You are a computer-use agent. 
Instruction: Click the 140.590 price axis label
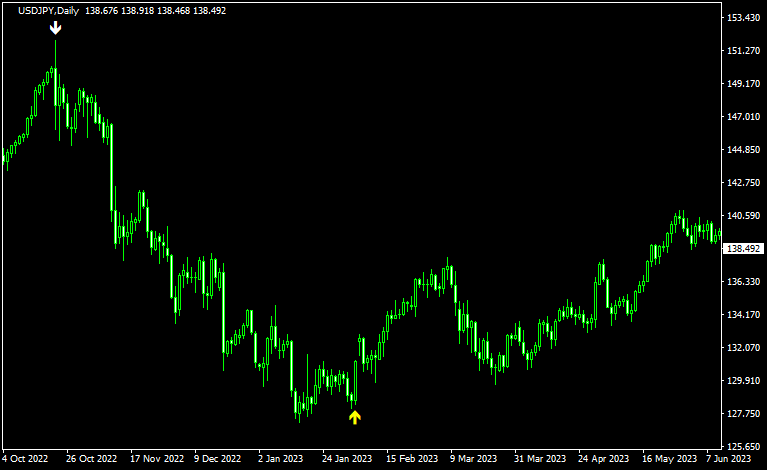coord(742,216)
